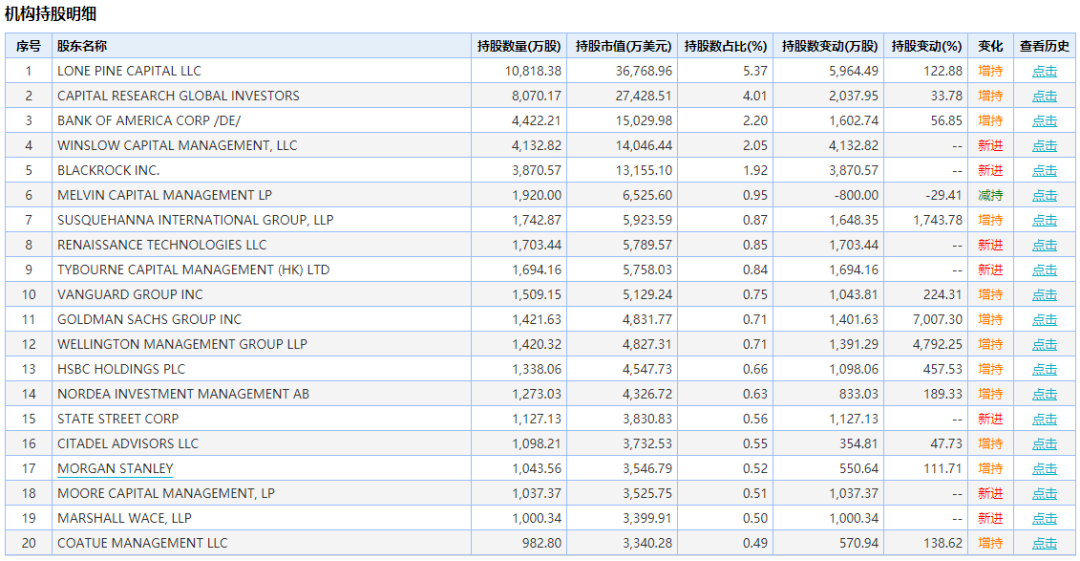Viewport: 1080px width, 561px height.
Task: Click 点击 for HSBC HOLDINGS PLC
Action: click(1044, 369)
